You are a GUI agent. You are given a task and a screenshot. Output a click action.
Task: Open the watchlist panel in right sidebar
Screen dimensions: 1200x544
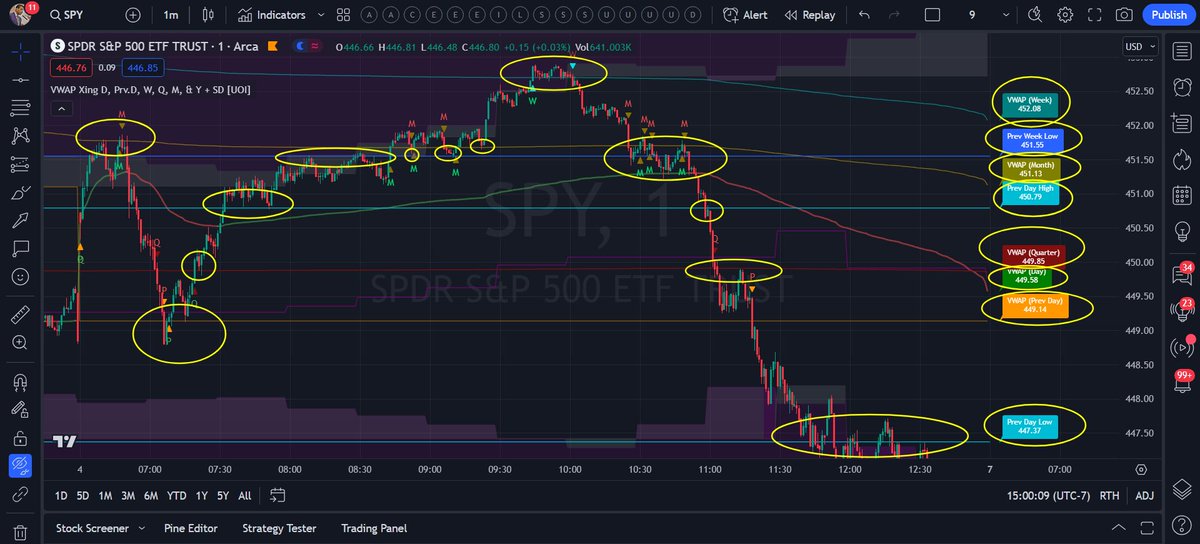(x=1181, y=49)
